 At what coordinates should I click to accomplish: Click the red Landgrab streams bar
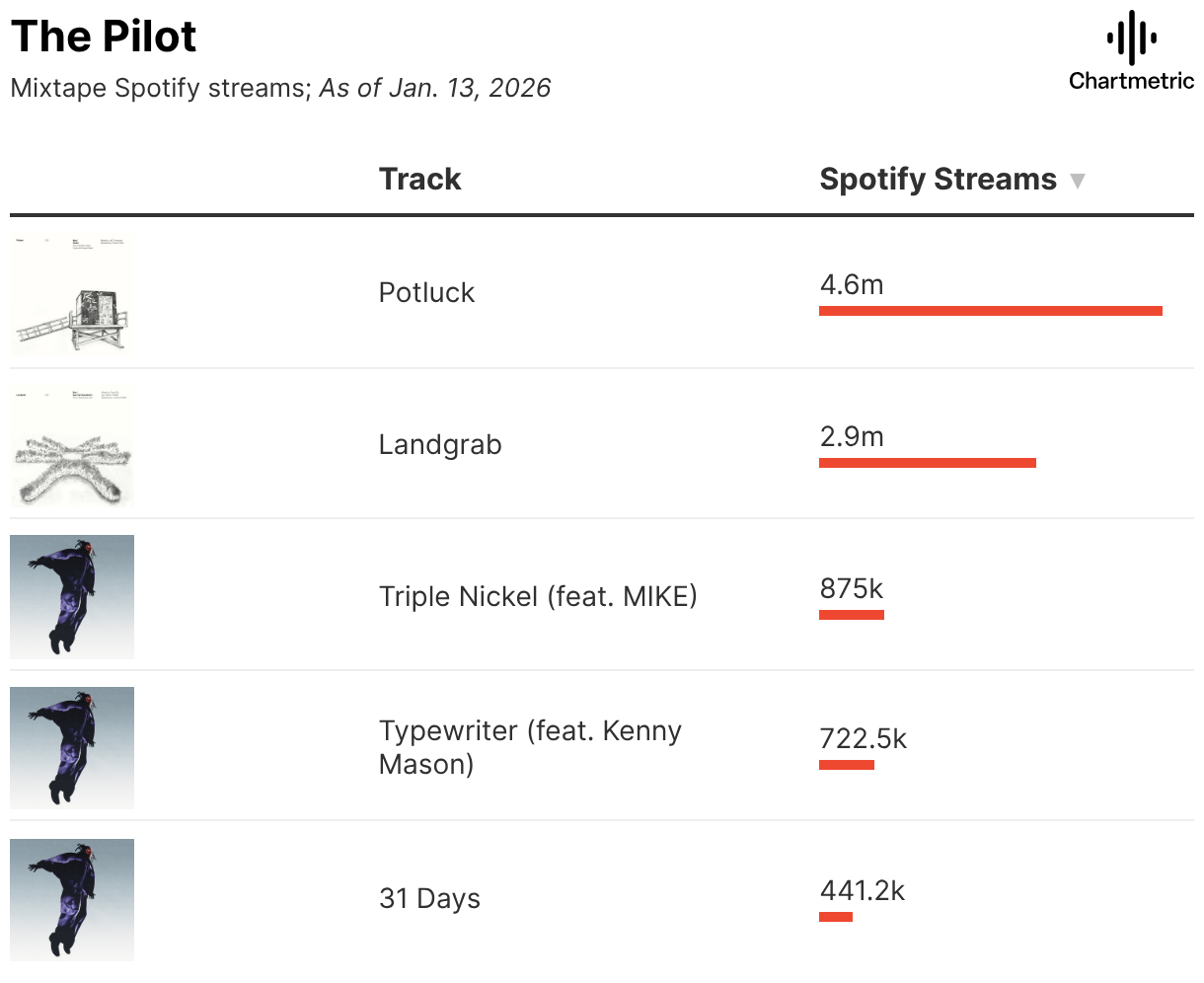point(927,463)
